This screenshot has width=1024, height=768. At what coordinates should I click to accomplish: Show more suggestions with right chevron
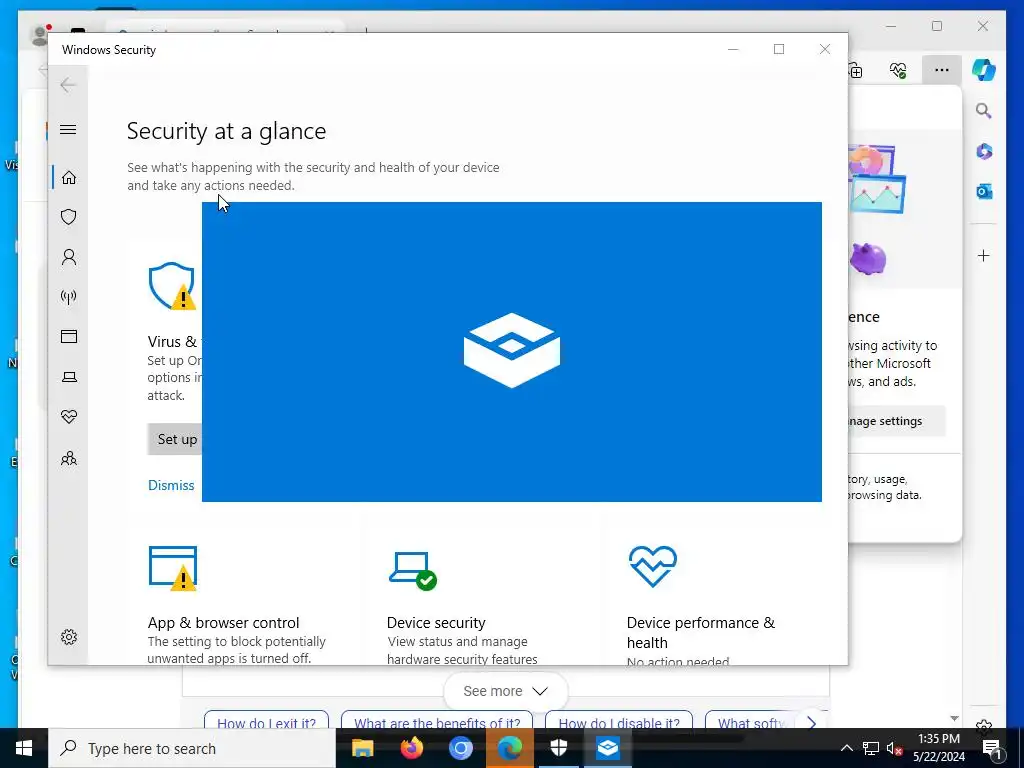click(811, 722)
